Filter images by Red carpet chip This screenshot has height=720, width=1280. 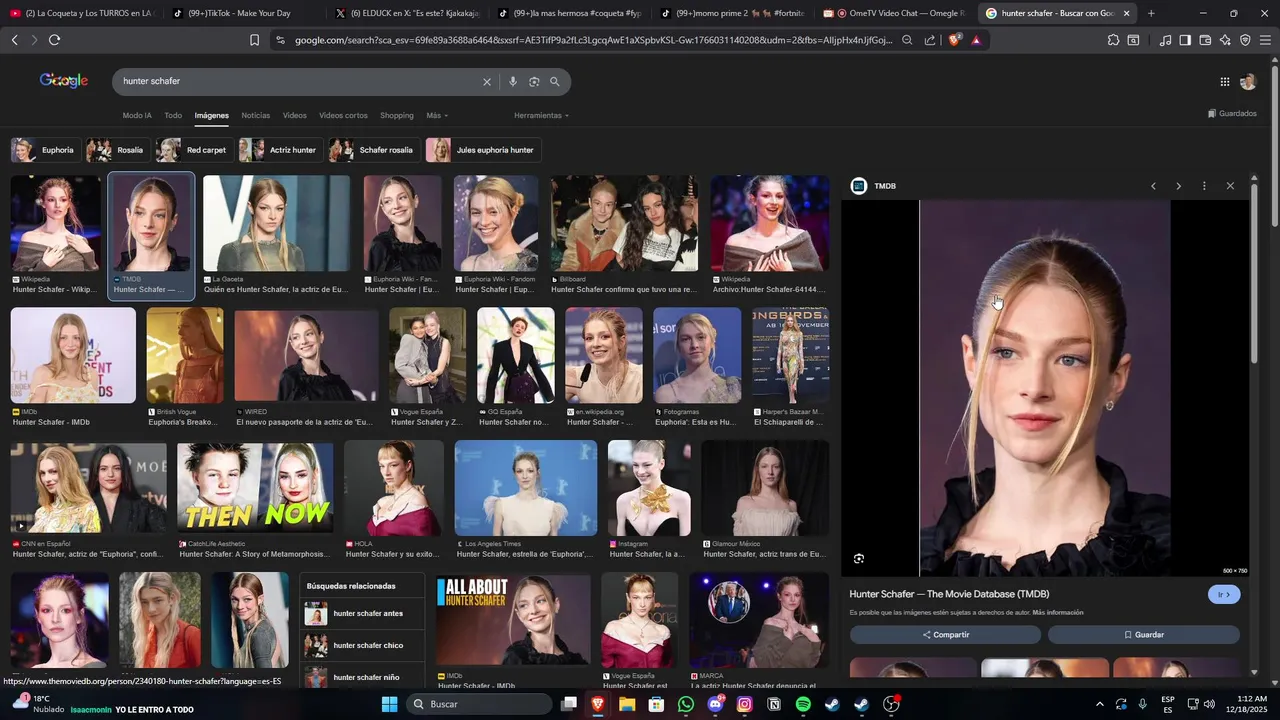pos(194,150)
